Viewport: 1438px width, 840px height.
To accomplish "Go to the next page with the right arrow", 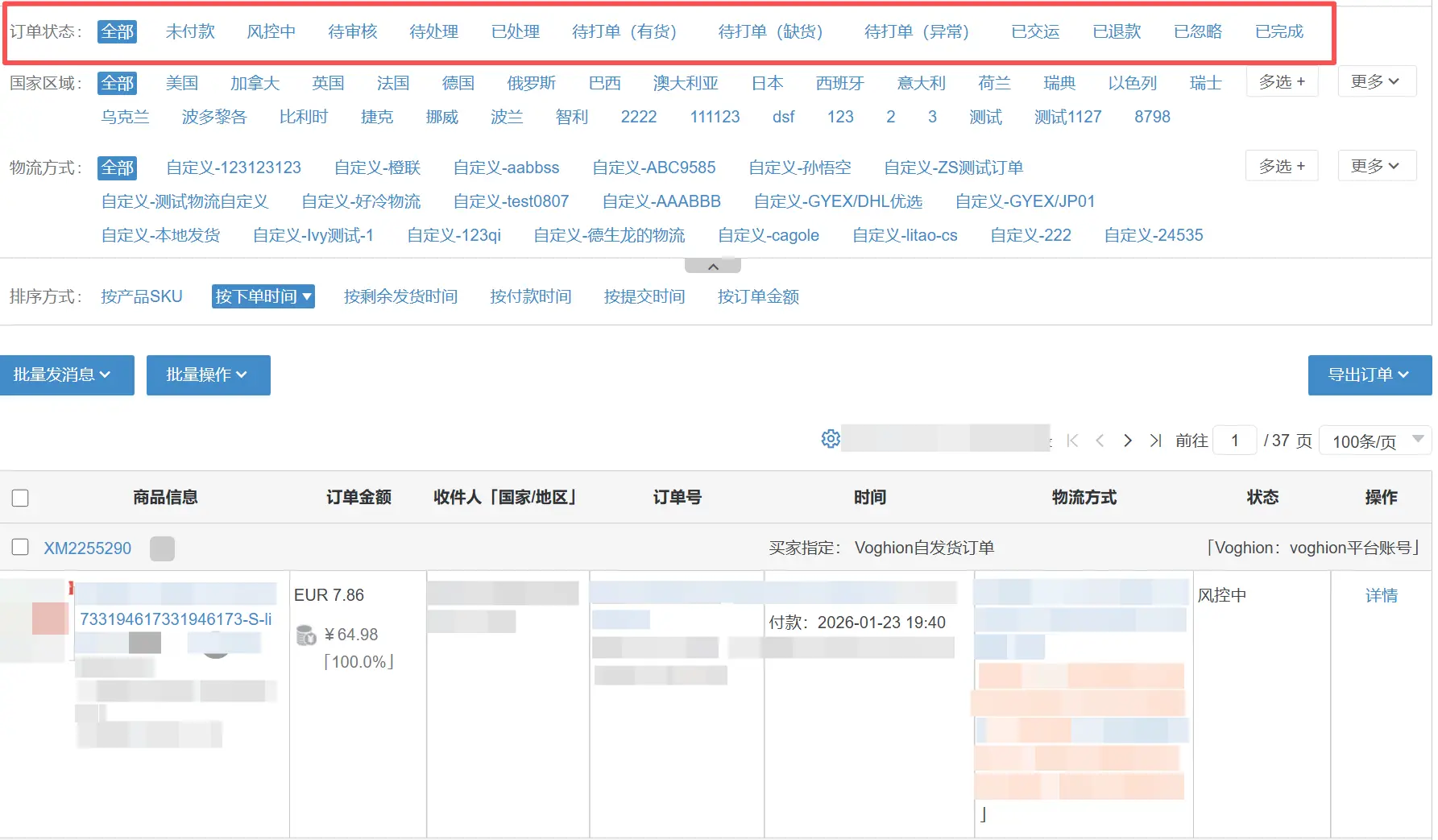I will click(x=1128, y=441).
